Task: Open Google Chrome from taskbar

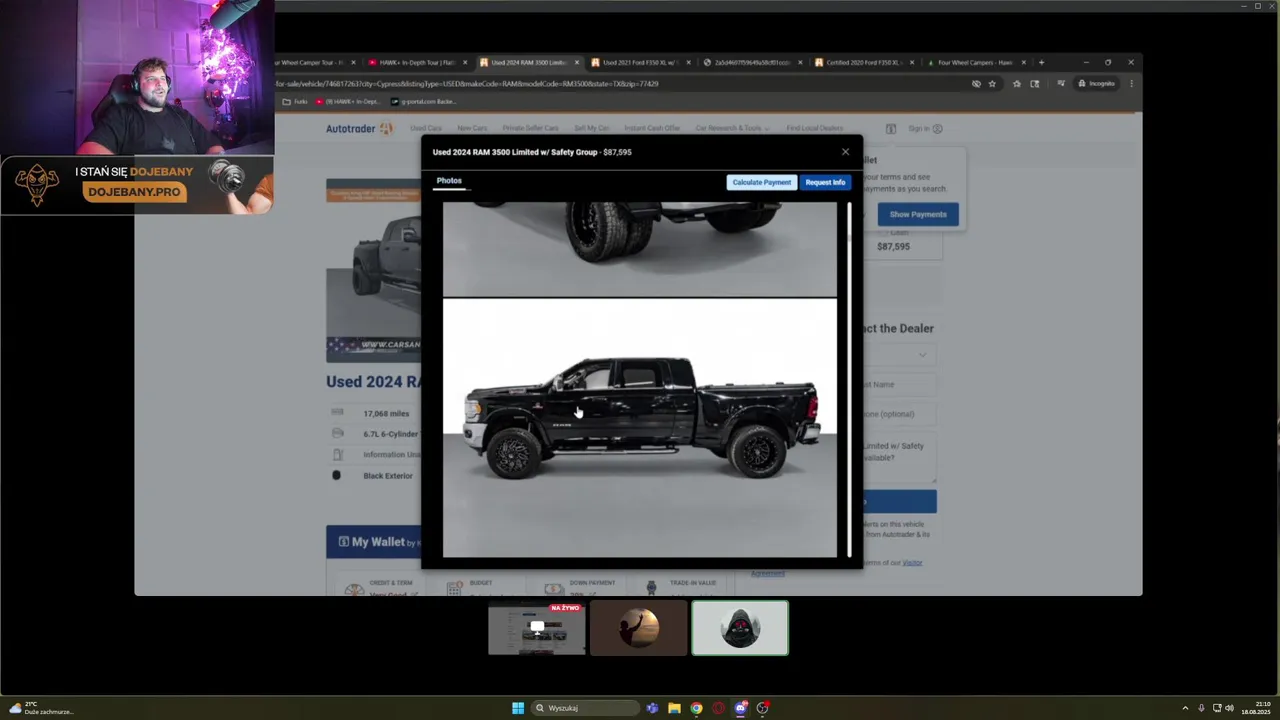Action: tap(696, 708)
